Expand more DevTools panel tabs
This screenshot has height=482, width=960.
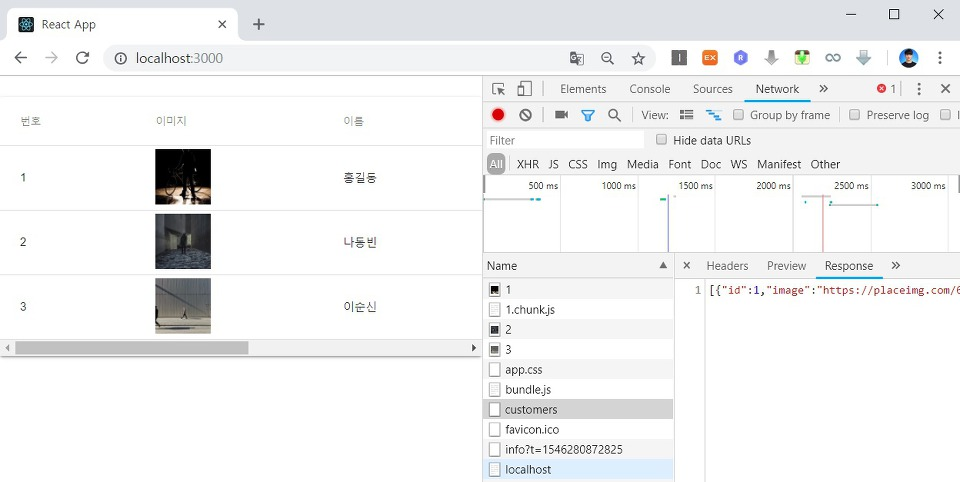tap(823, 89)
